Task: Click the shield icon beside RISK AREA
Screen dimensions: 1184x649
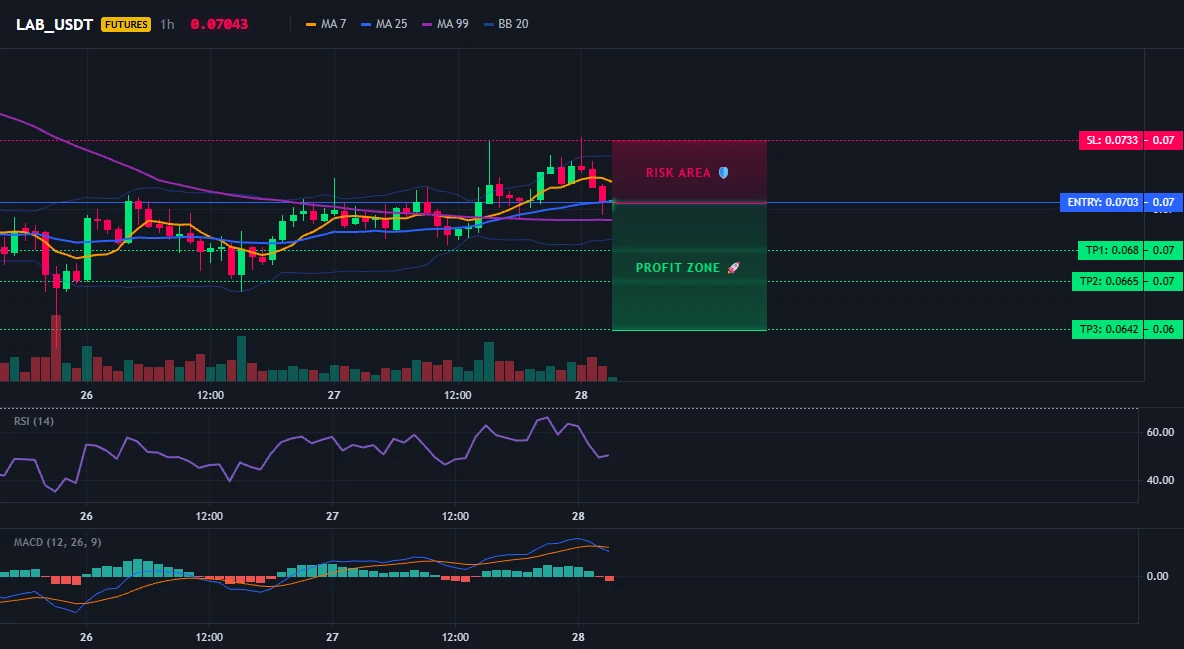Action: click(x=723, y=173)
